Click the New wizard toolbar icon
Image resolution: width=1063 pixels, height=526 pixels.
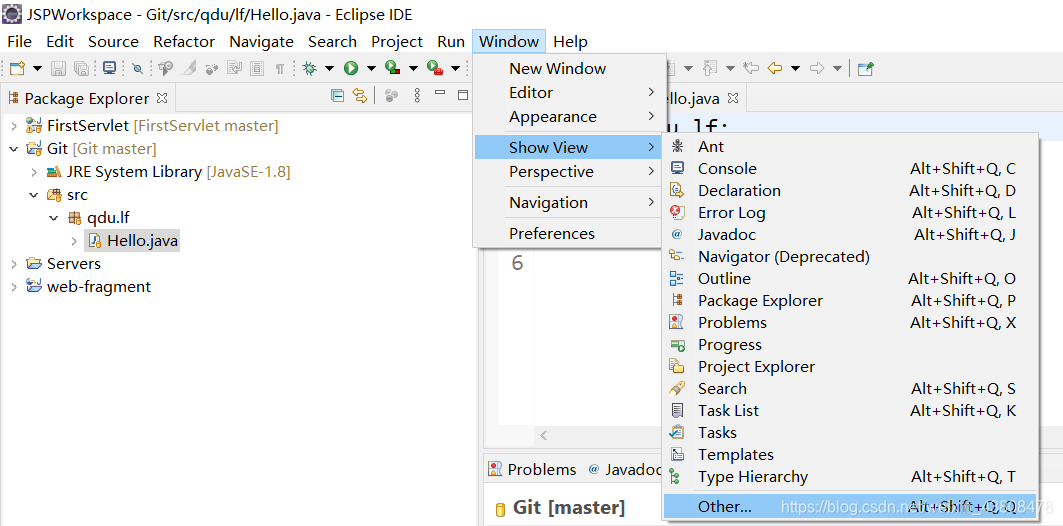tap(17, 68)
